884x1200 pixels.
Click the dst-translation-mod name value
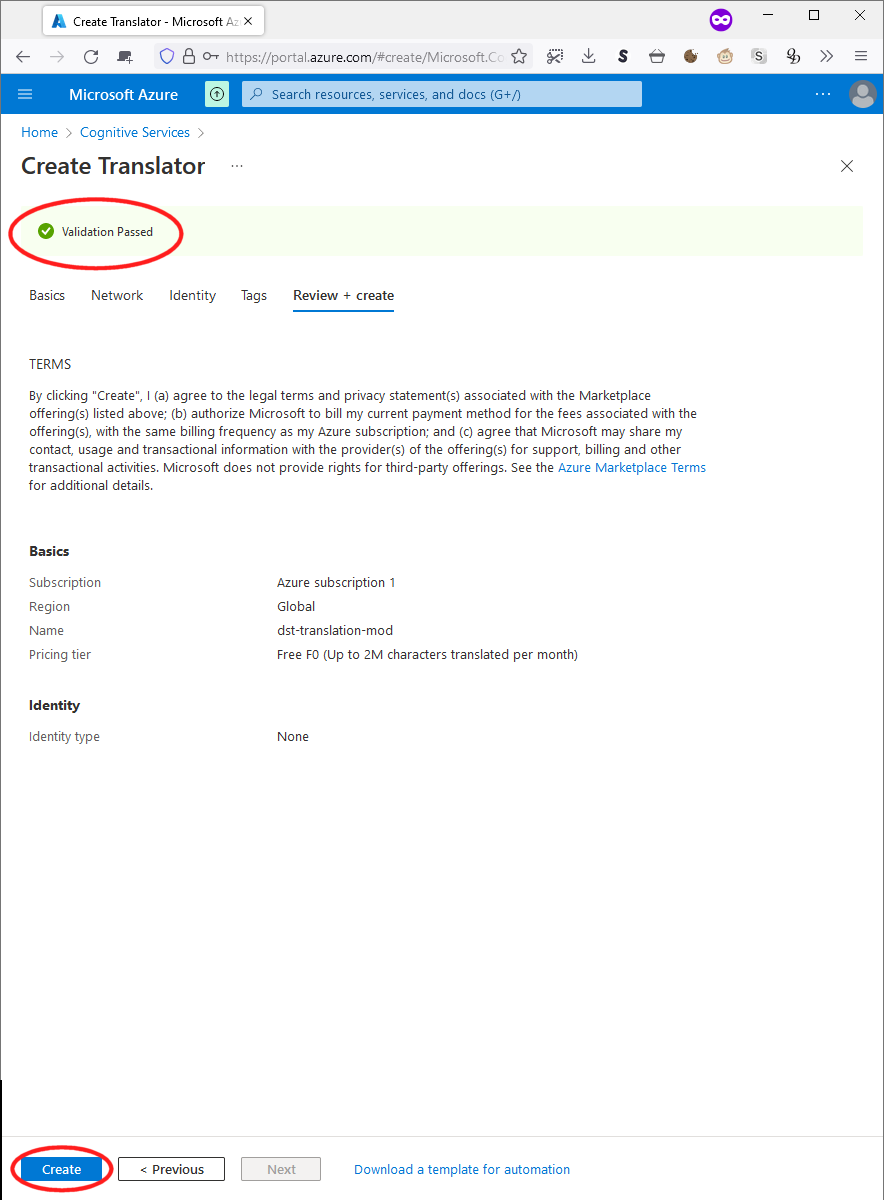point(335,630)
